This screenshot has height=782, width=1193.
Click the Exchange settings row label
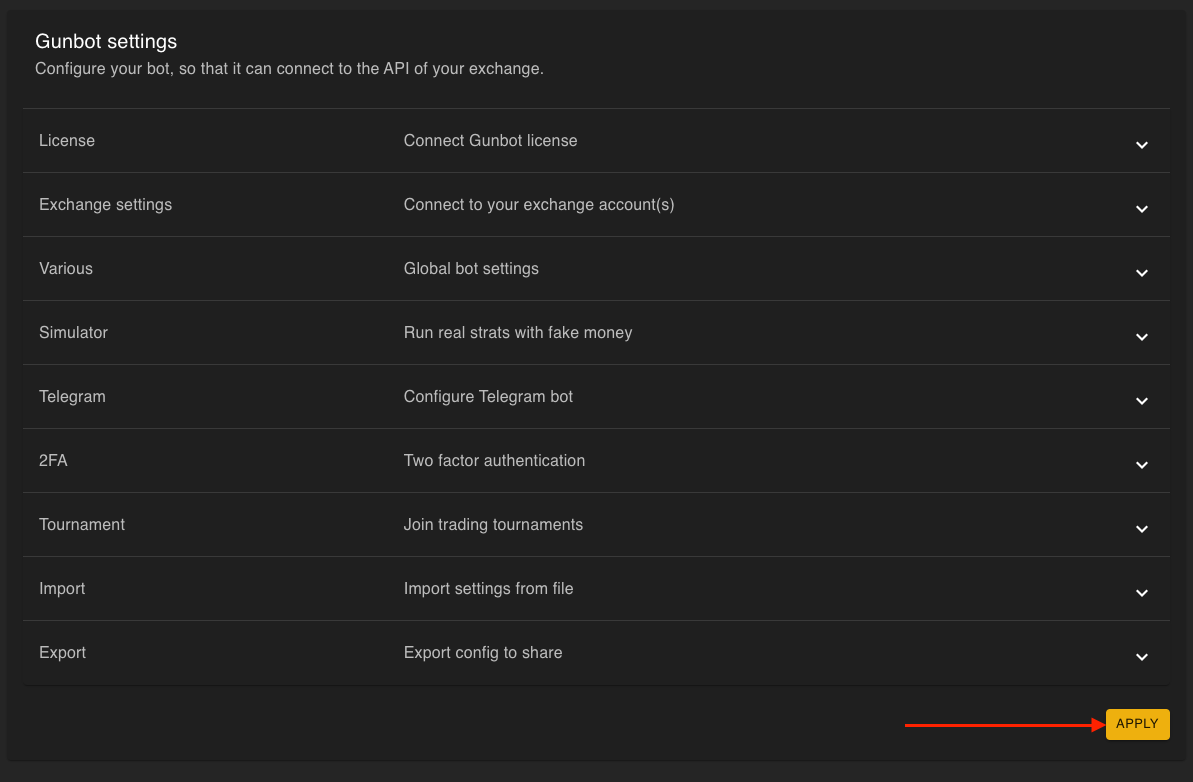point(105,205)
